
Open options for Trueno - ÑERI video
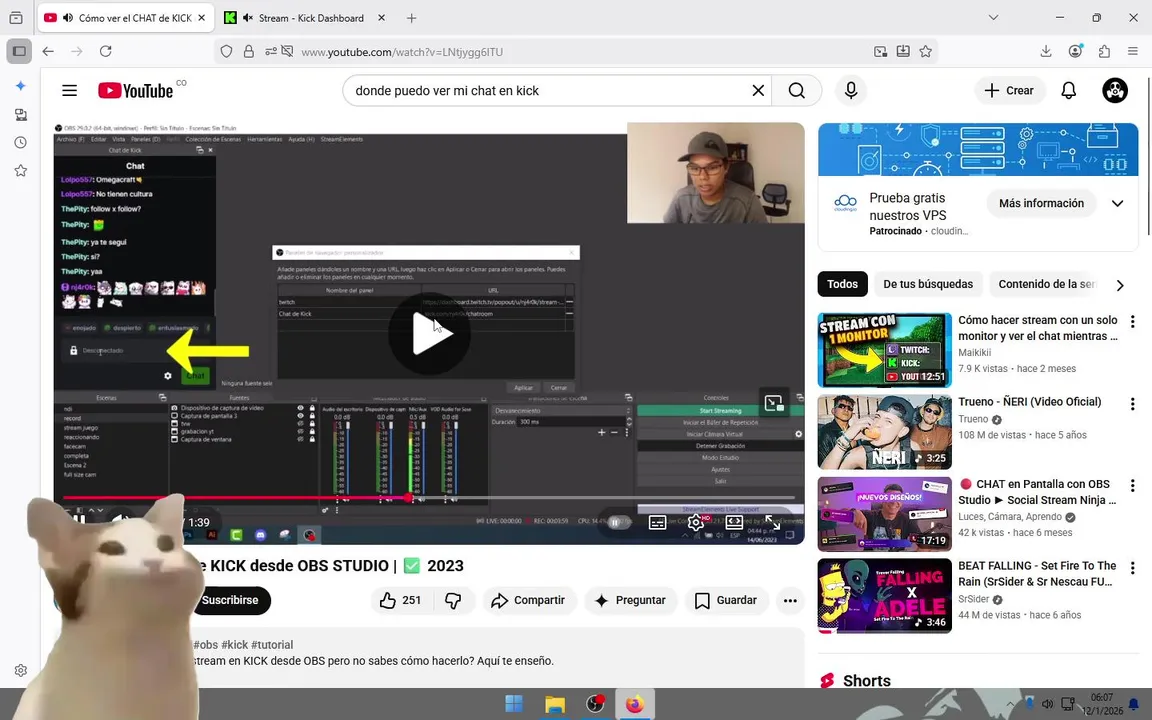(x=1132, y=403)
